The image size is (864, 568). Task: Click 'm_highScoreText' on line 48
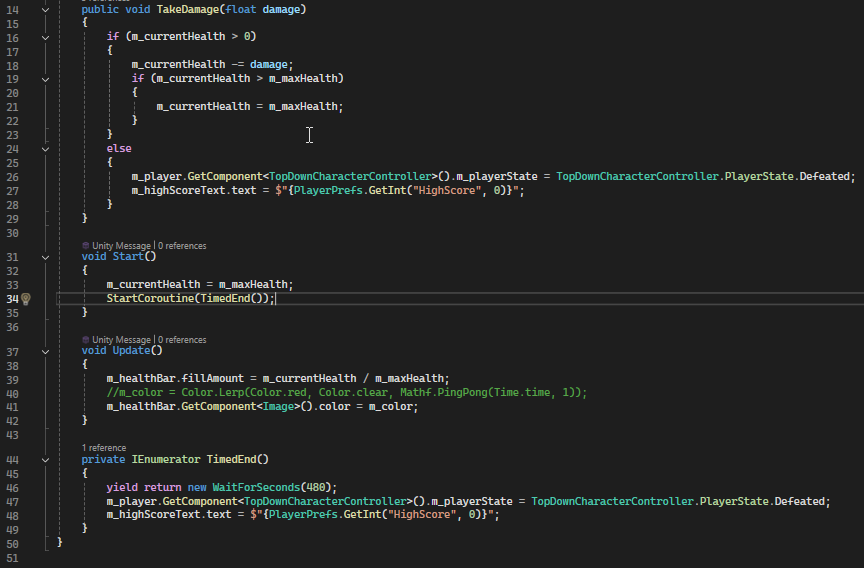click(153, 515)
